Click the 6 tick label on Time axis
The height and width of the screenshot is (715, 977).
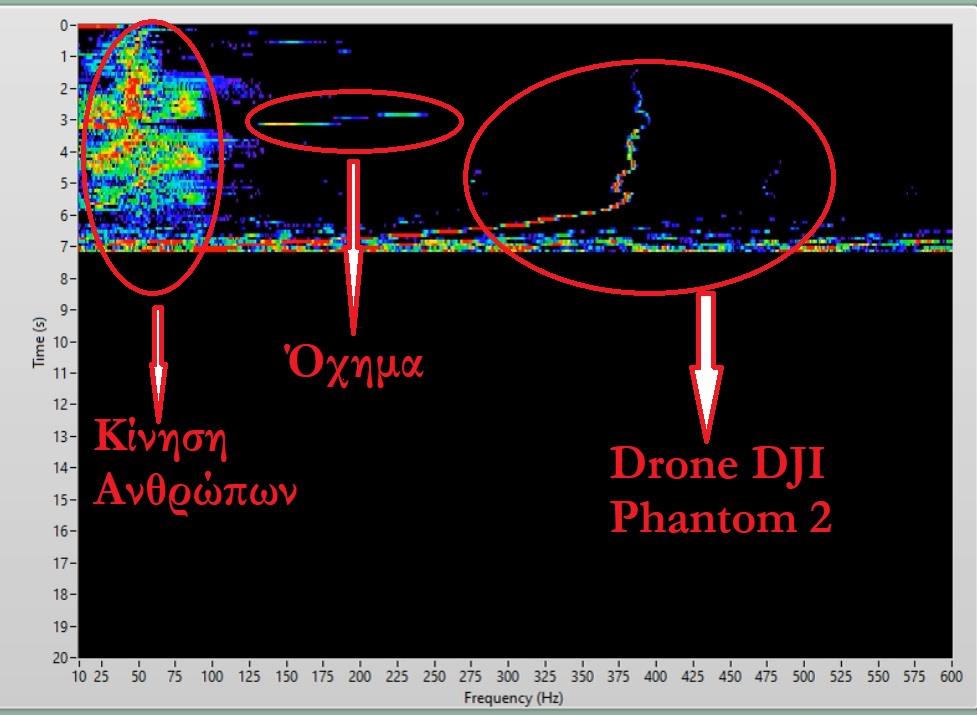(64, 215)
